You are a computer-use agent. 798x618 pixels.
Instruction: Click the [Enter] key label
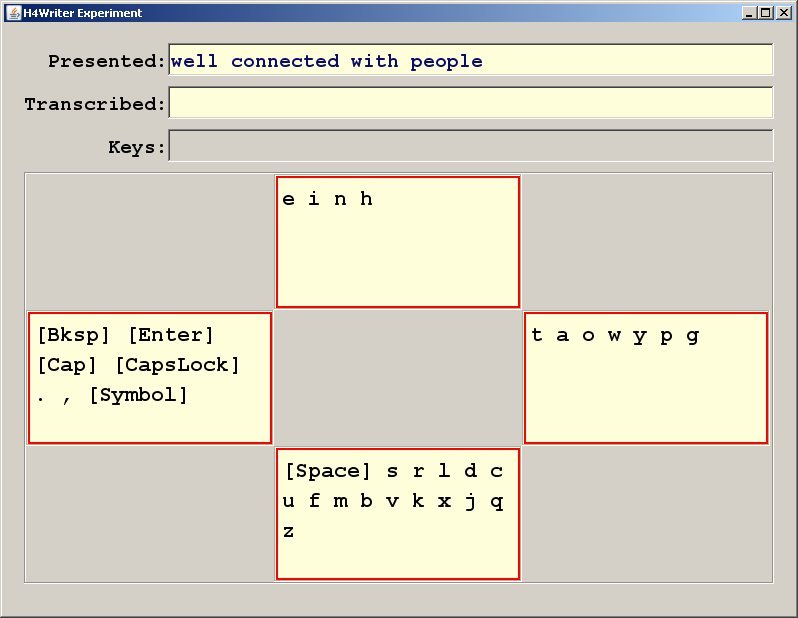pos(171,335)
